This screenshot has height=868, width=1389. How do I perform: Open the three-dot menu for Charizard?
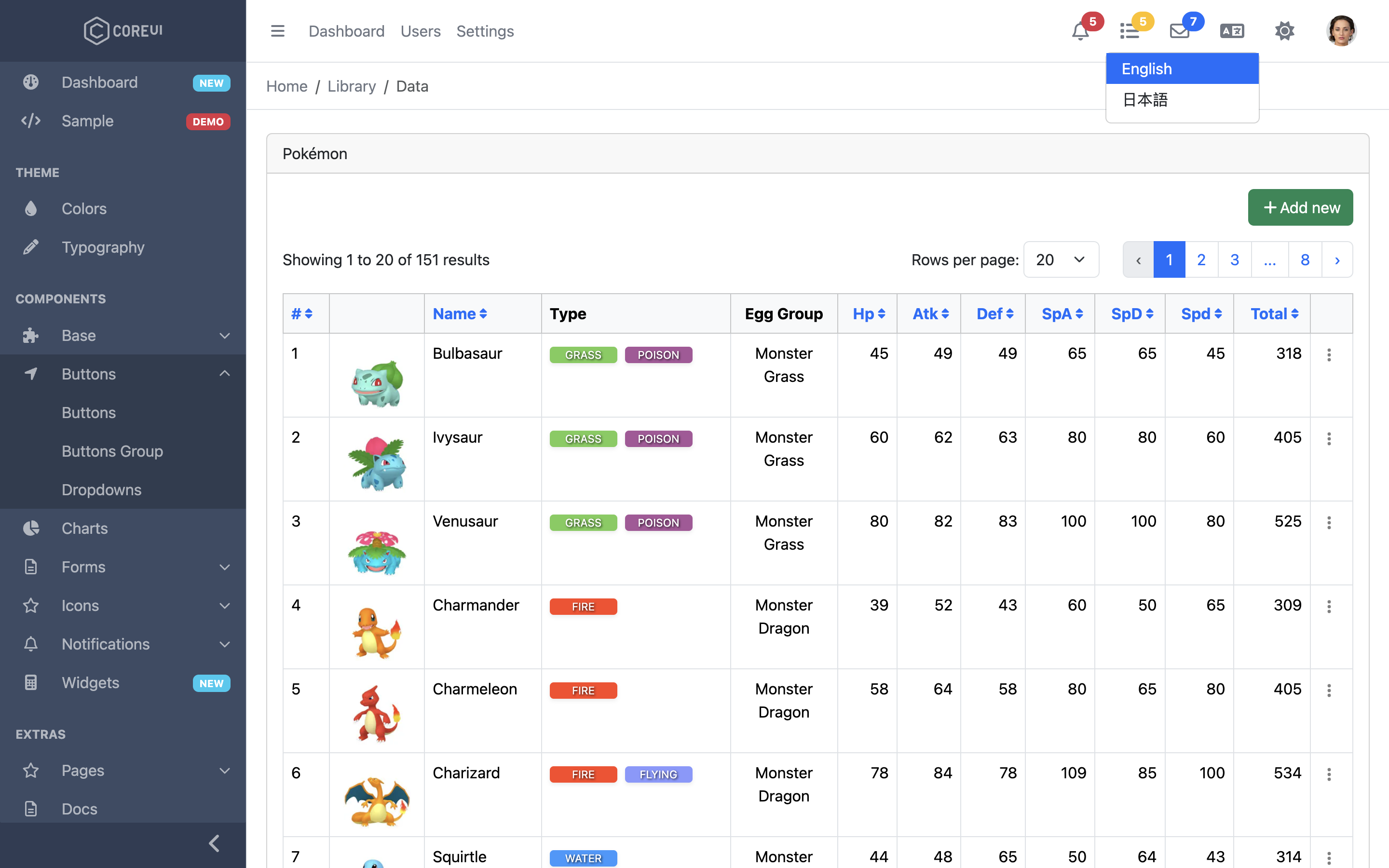tap(1329, 774)
